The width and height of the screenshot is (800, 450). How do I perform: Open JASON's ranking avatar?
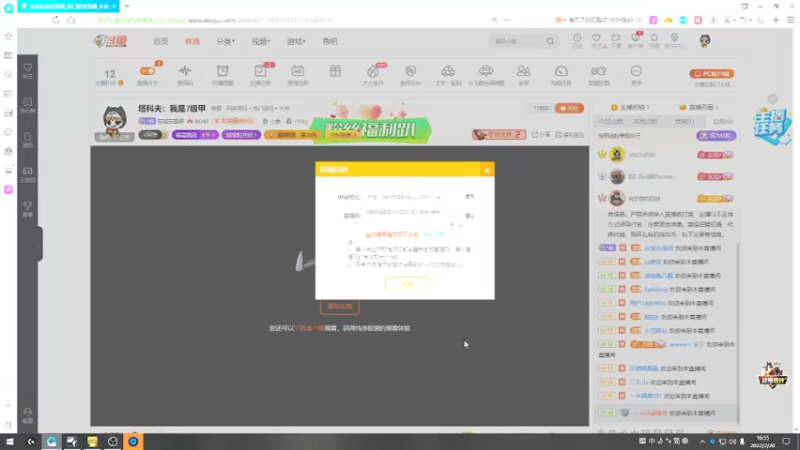pyautogui.click(x=617, y=154)
